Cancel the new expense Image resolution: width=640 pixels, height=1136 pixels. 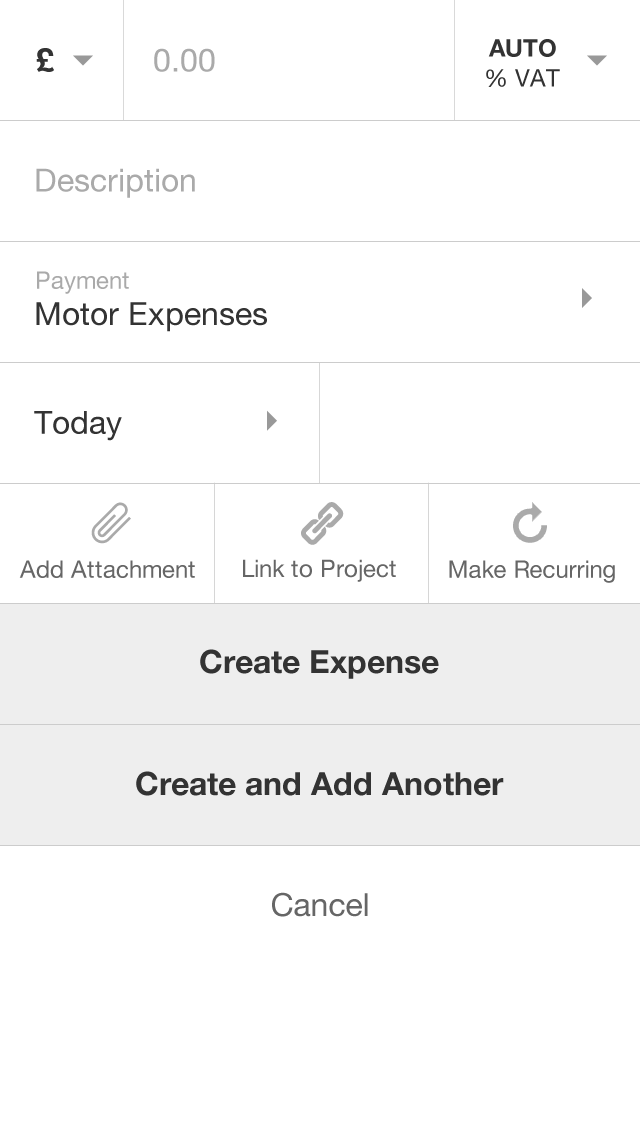pos(320,905)
